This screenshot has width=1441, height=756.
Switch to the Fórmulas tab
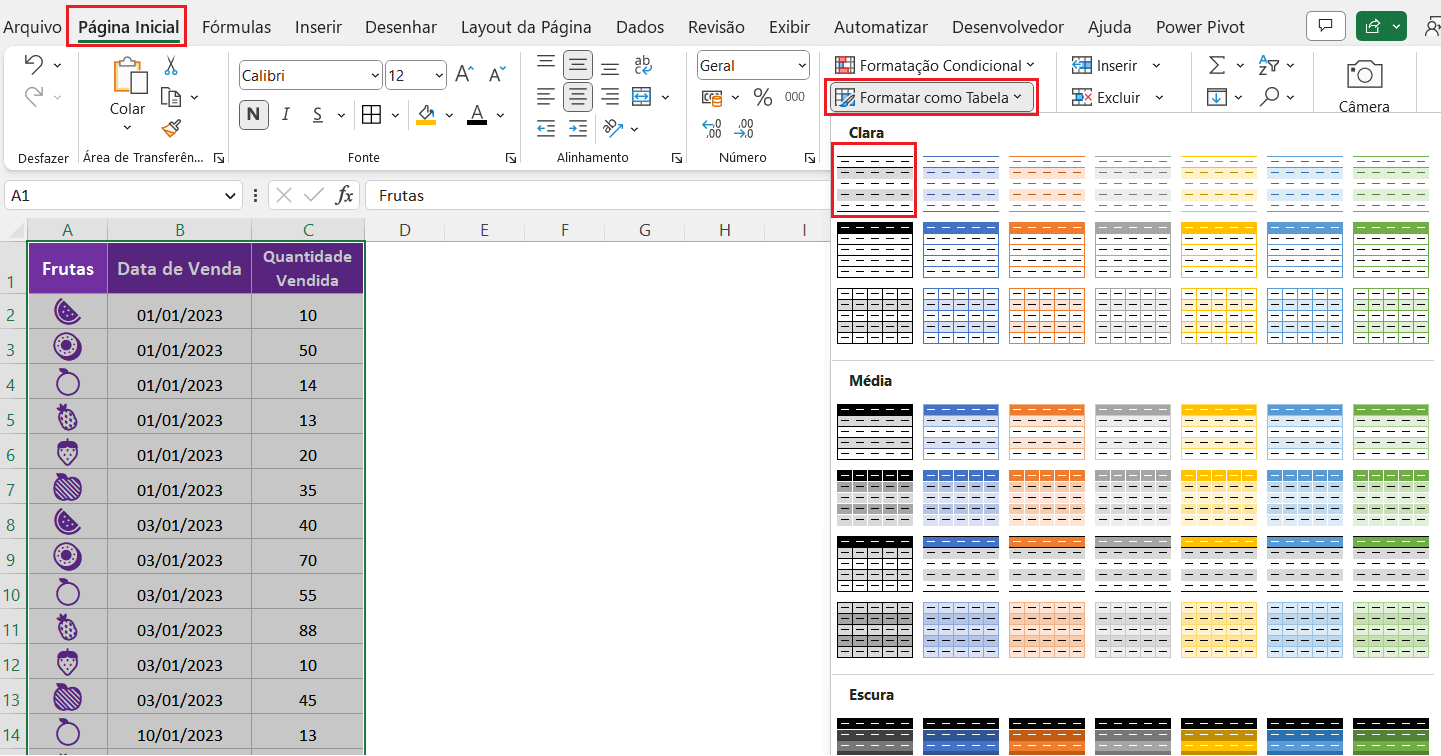[236, 27]
